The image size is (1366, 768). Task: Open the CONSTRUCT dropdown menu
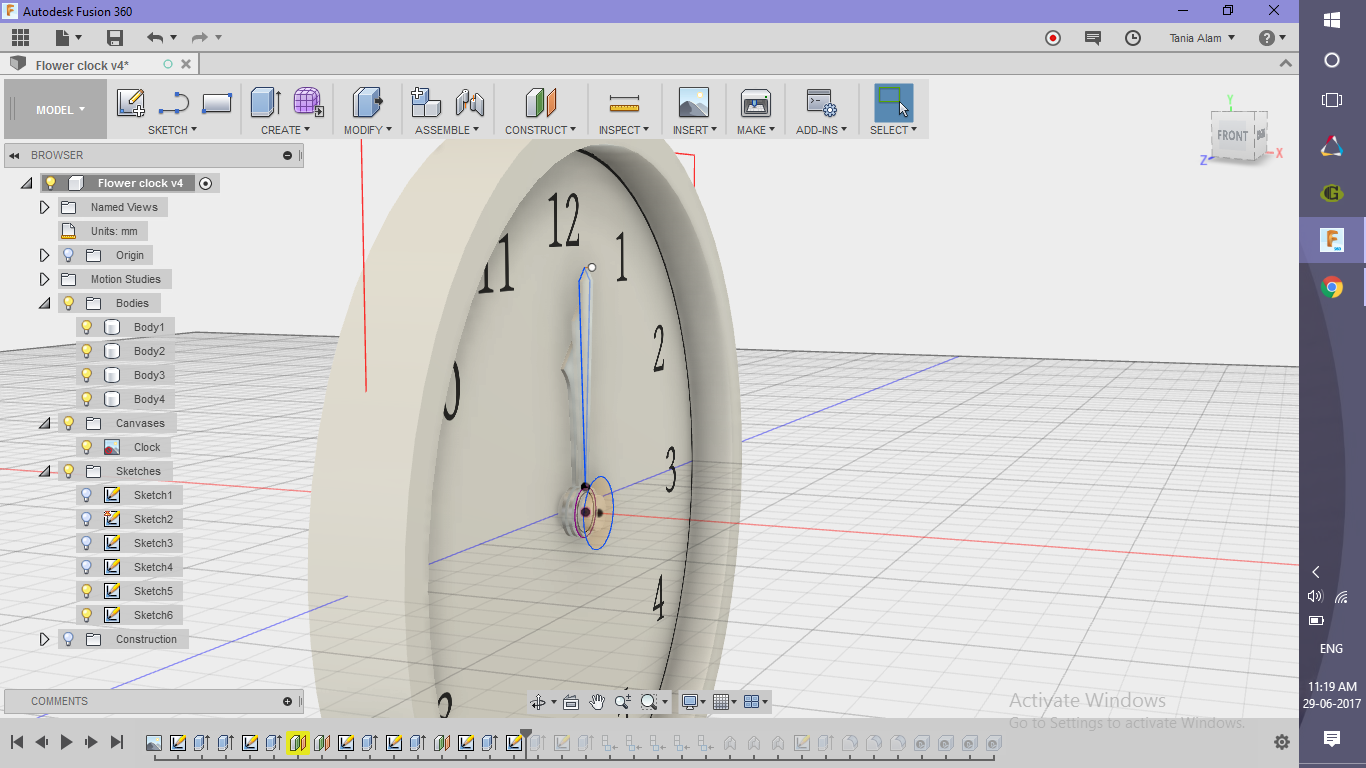pyautogui.click(x=541, y=130)
